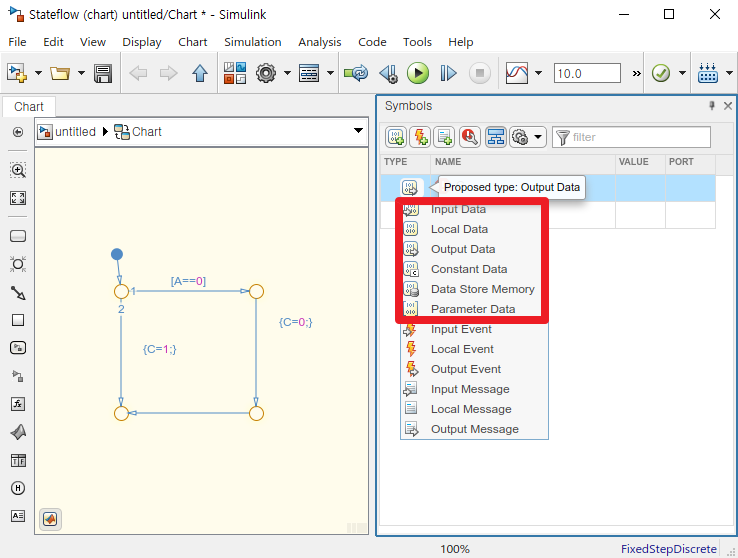The height and width of the screenshot is (558, 738).
Task: Go up to parent with arrow
Action: [200, 73]
